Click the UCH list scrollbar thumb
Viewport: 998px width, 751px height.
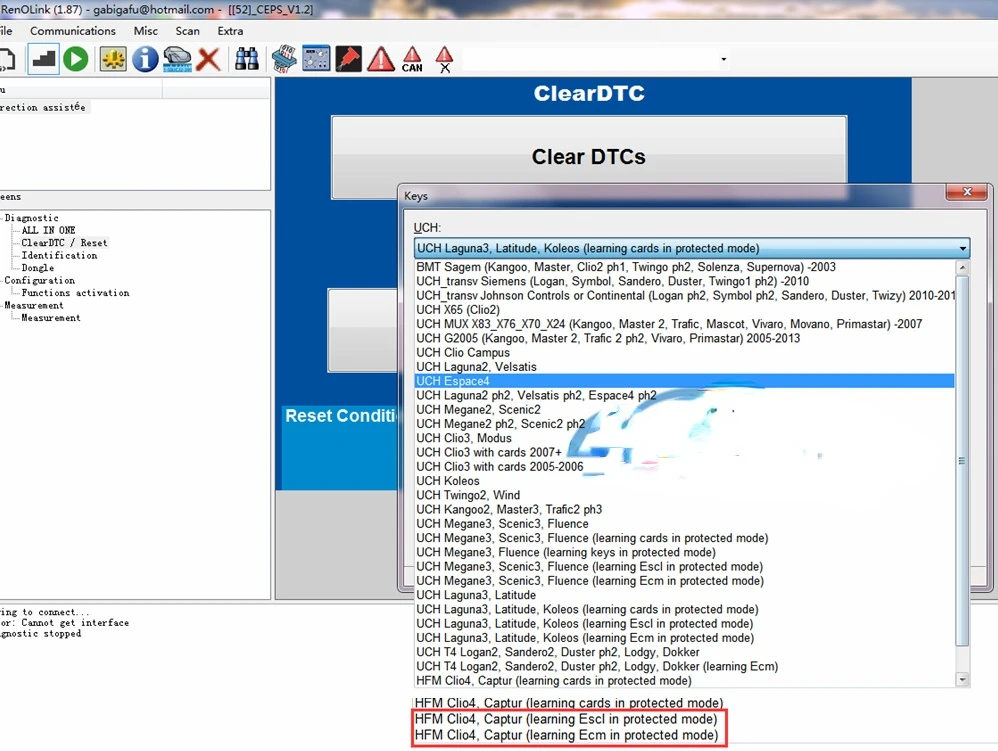[962, 460]
